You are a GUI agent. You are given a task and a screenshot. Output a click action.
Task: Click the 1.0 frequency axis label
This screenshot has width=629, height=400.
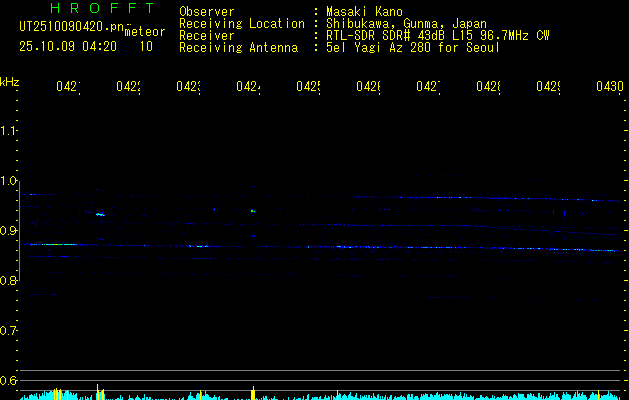pos(8,181)
